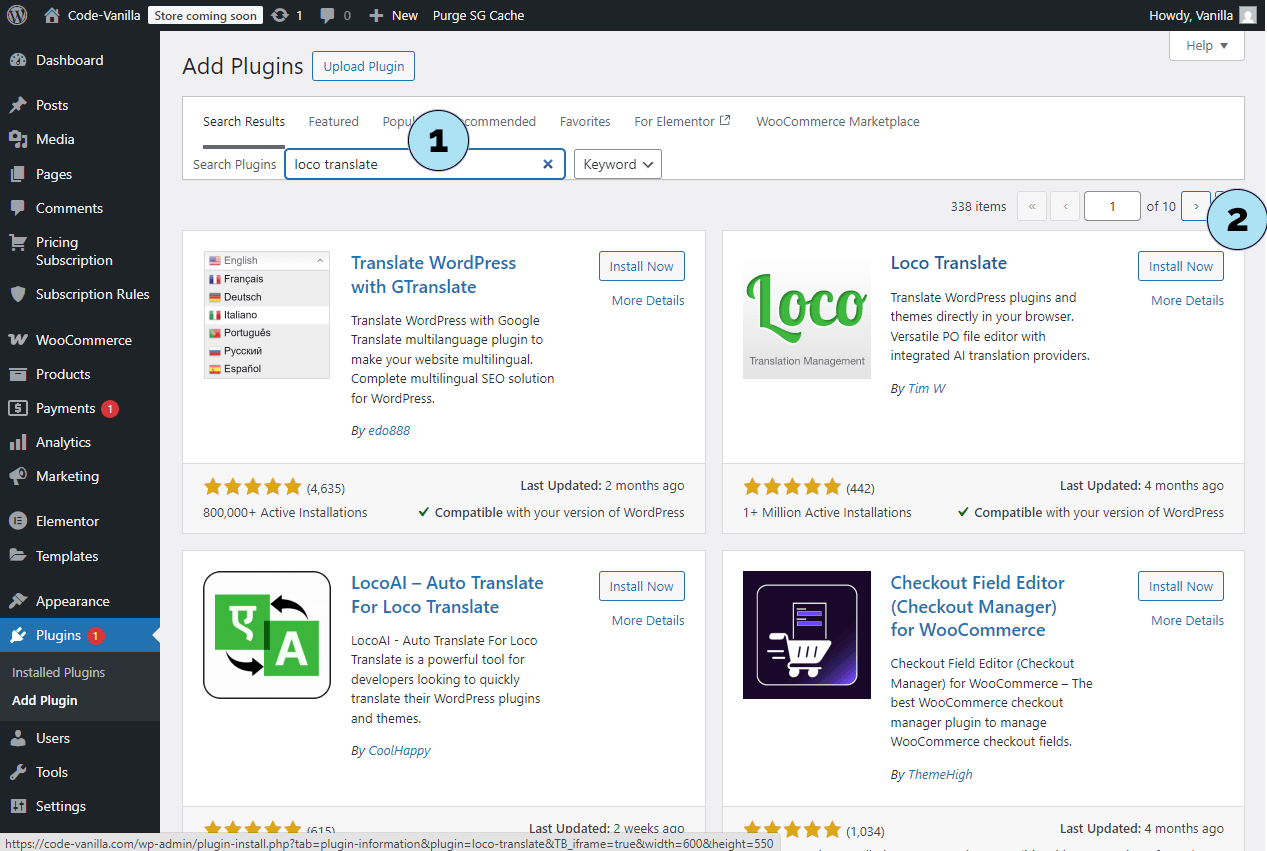
Task: Go to next page of results
Action: pos(1195,206)
